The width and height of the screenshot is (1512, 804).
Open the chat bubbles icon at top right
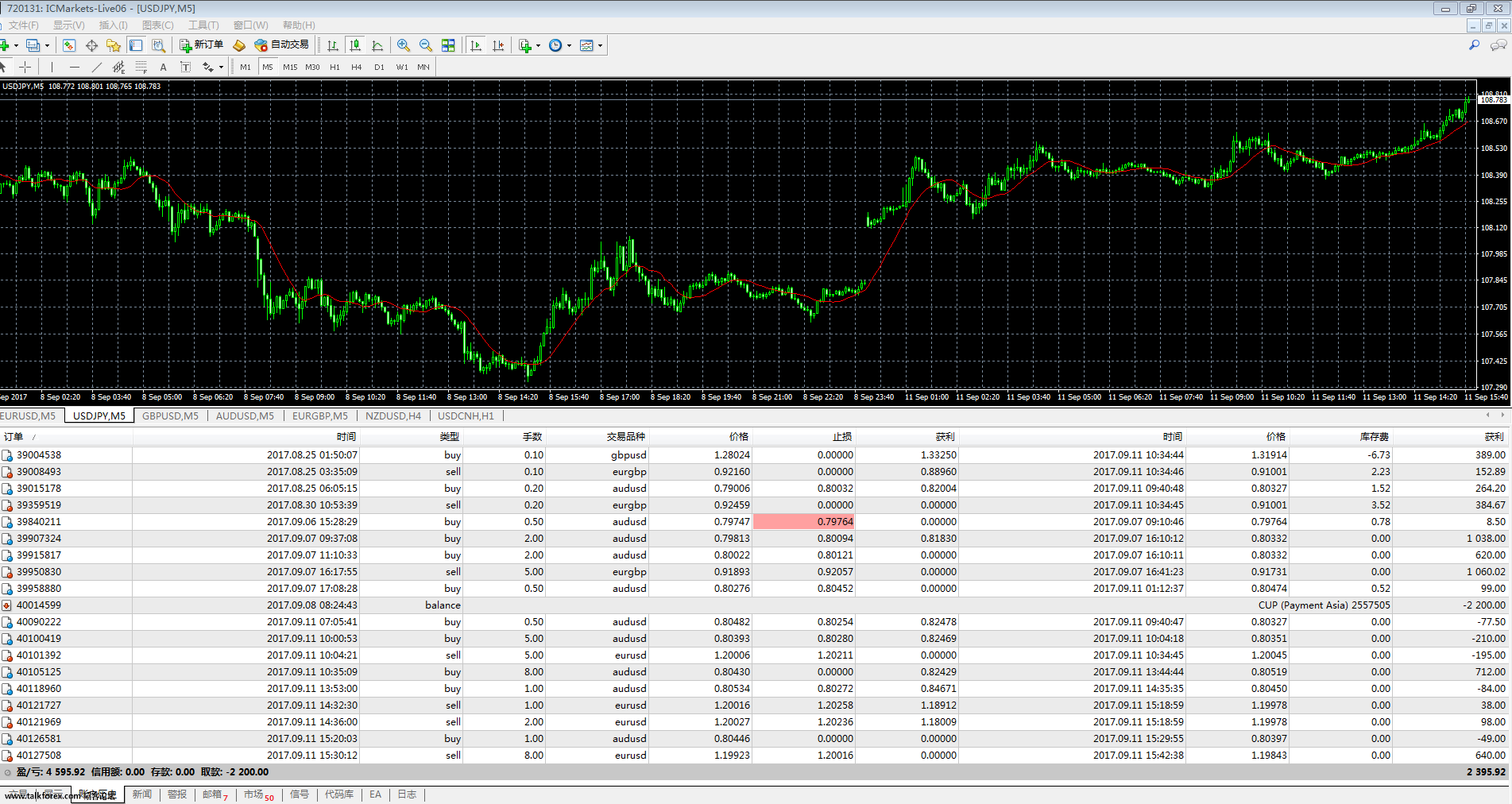(1498, 45)
